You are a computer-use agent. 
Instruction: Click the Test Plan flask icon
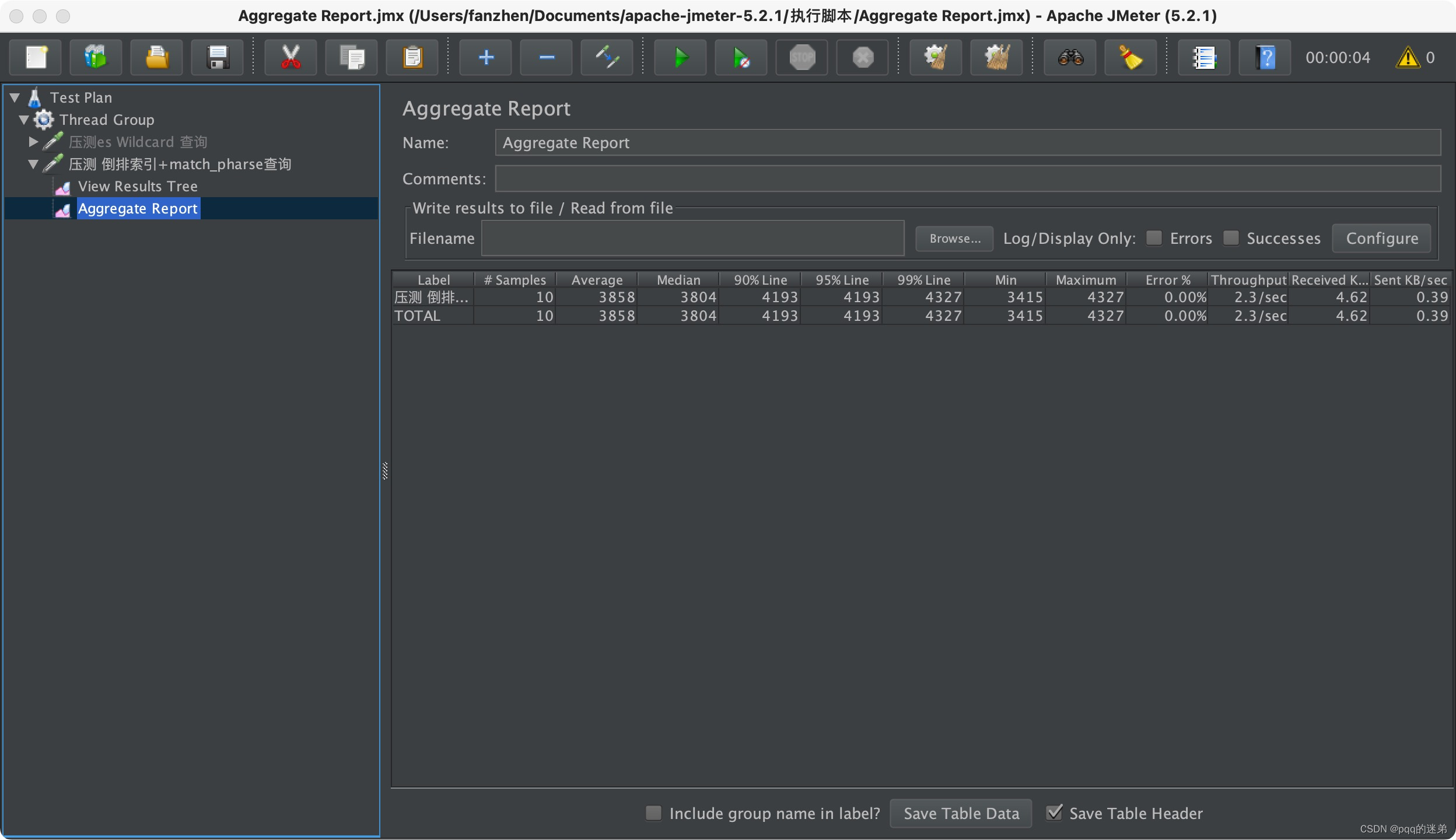tap(35, 97)
